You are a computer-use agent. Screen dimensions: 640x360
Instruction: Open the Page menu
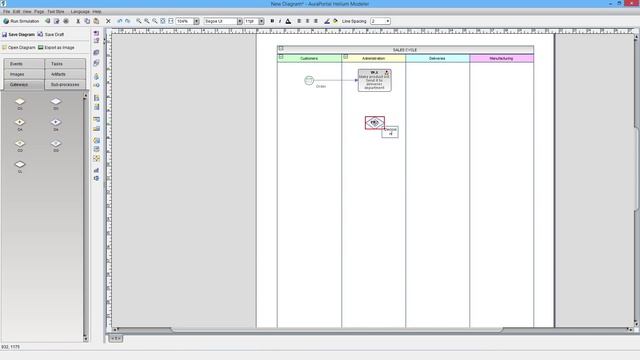pos(39,12)
